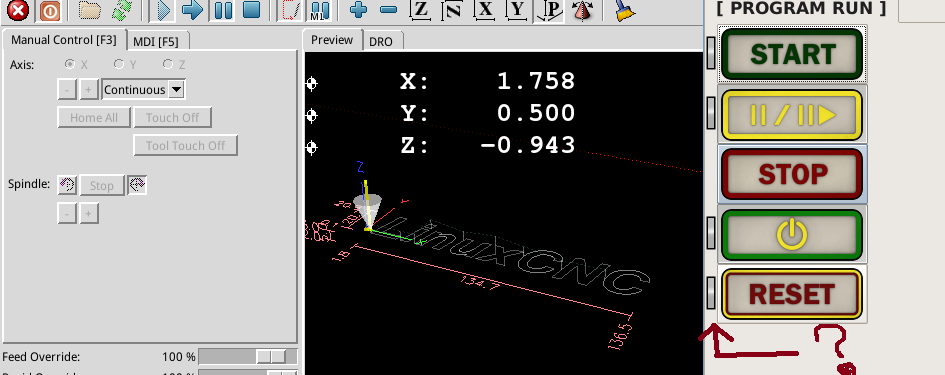The width and height of the screenshot is (945, 375).
Task: Click the Home All button
Action: pyautogui.click(x=94, y=118)
